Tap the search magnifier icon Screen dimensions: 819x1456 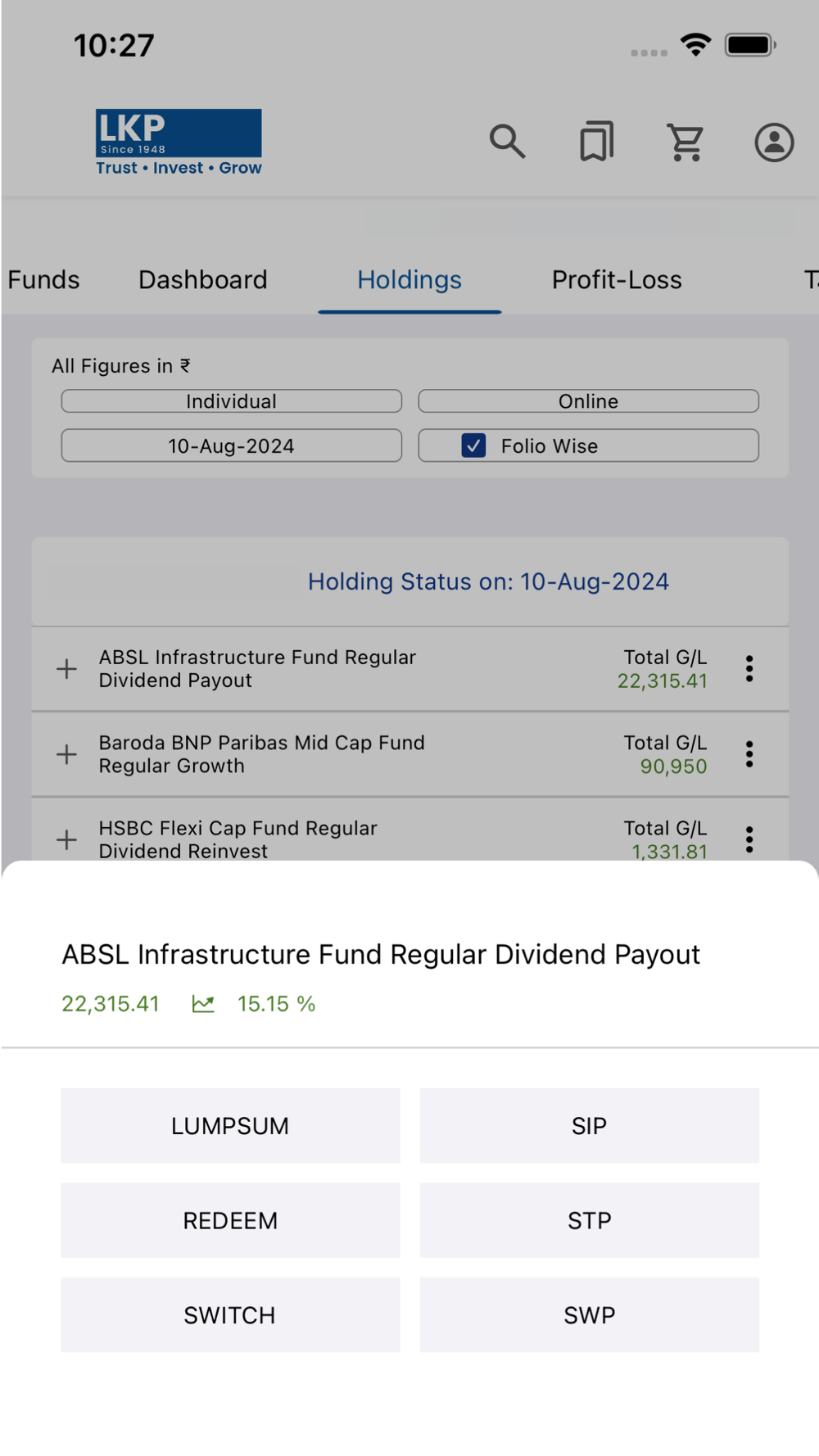pos(507,142)
